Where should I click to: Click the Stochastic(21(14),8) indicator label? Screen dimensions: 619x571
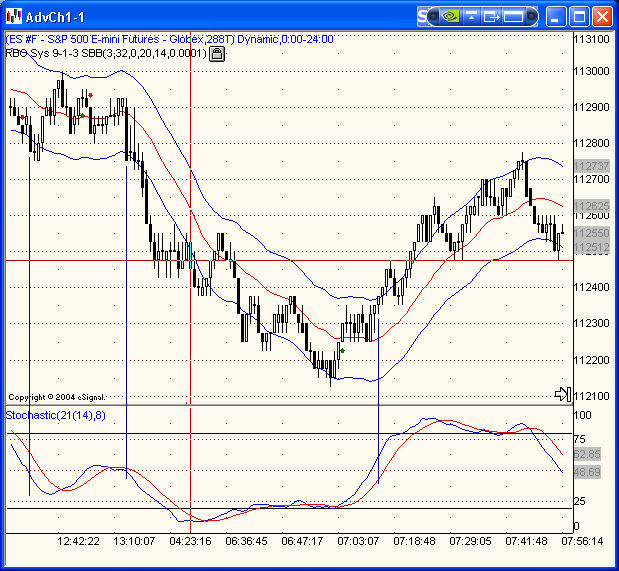coord(56,415)
